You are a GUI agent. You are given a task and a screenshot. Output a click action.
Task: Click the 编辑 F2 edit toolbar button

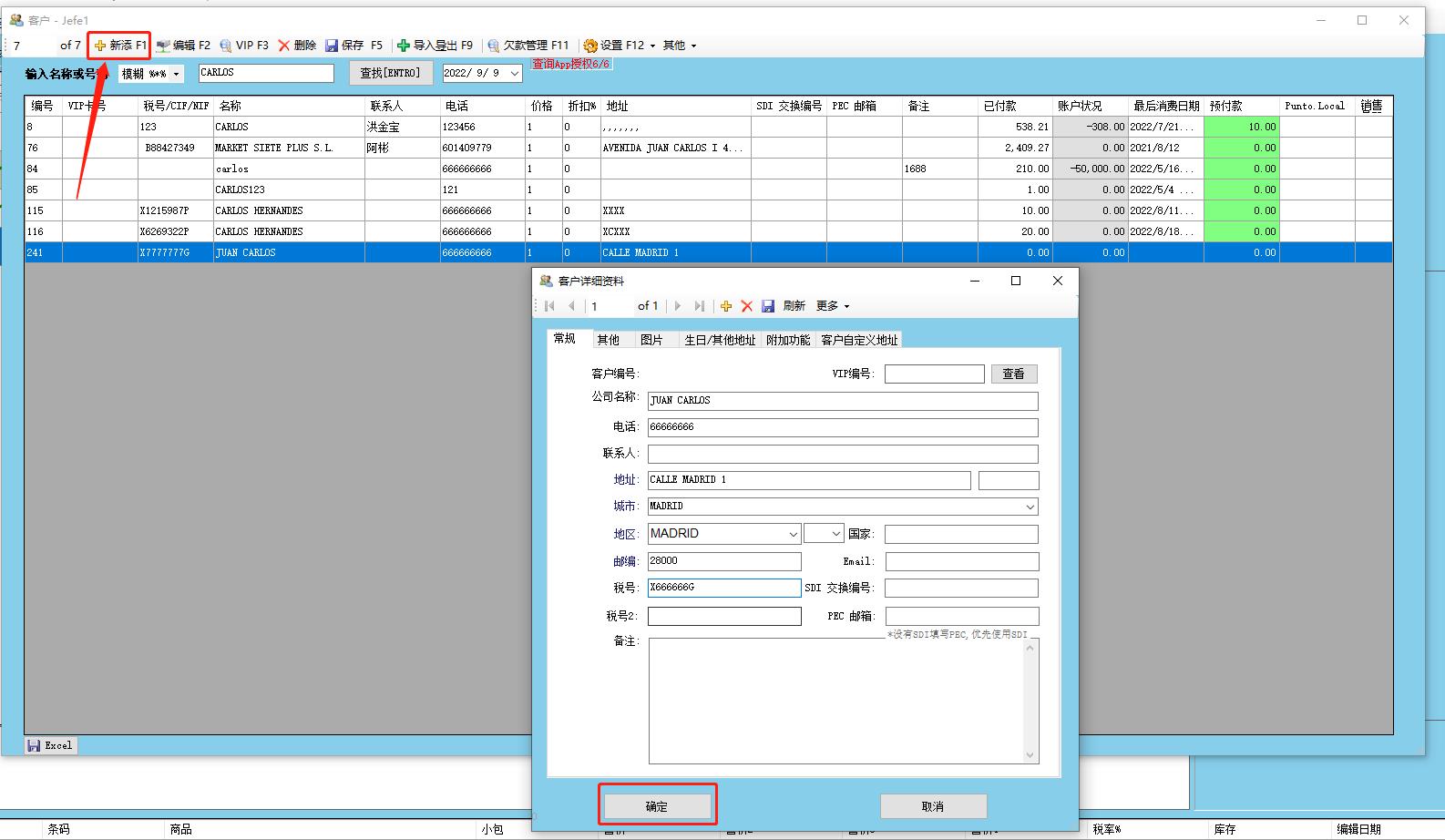[183, 46]
